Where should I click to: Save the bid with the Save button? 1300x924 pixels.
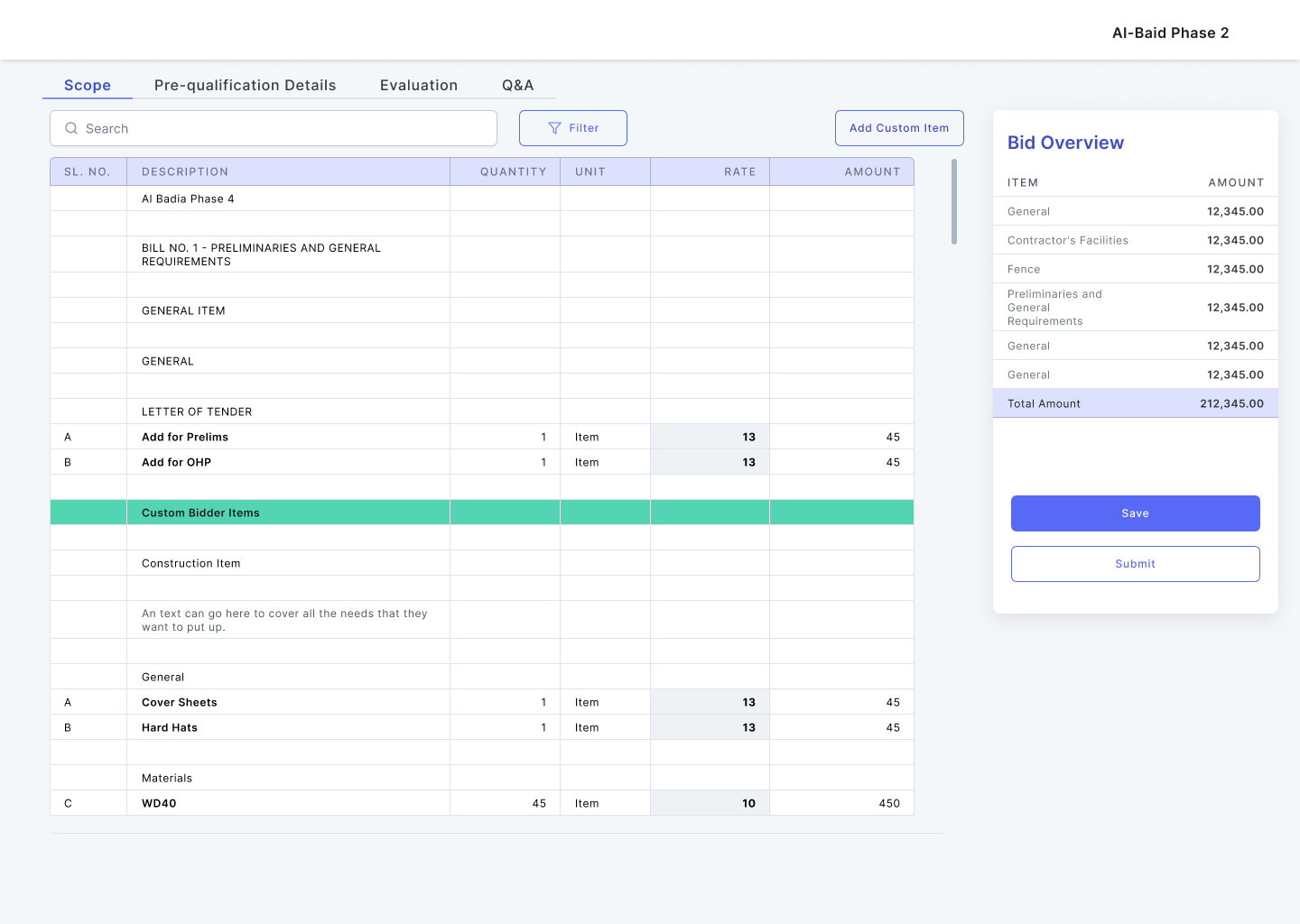[1135, 513]
